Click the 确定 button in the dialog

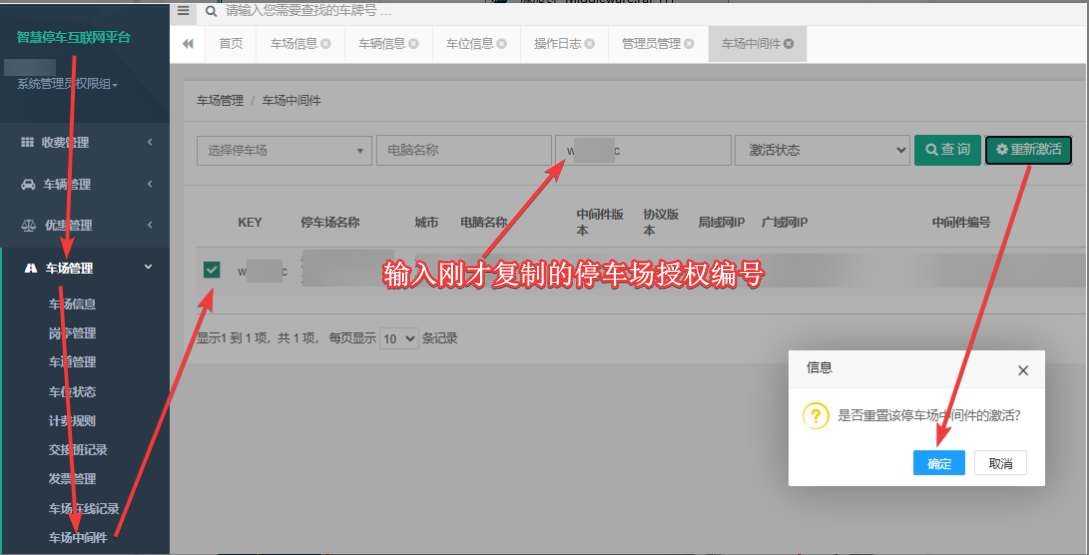(x=939, y=463)
